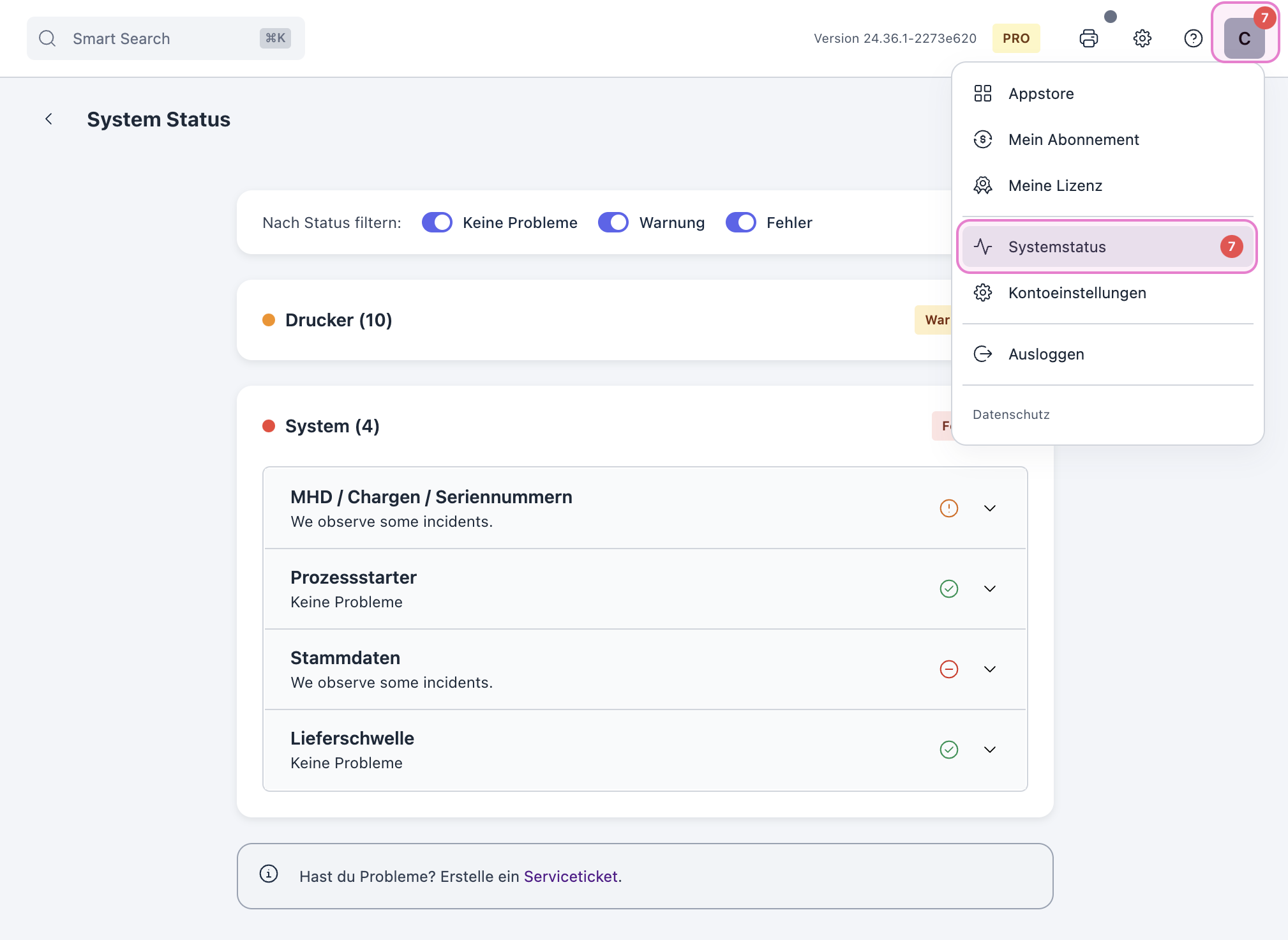Expand the Prozessstarter section
This screenshot has height=940, width=1288.
tap(990, 589)
